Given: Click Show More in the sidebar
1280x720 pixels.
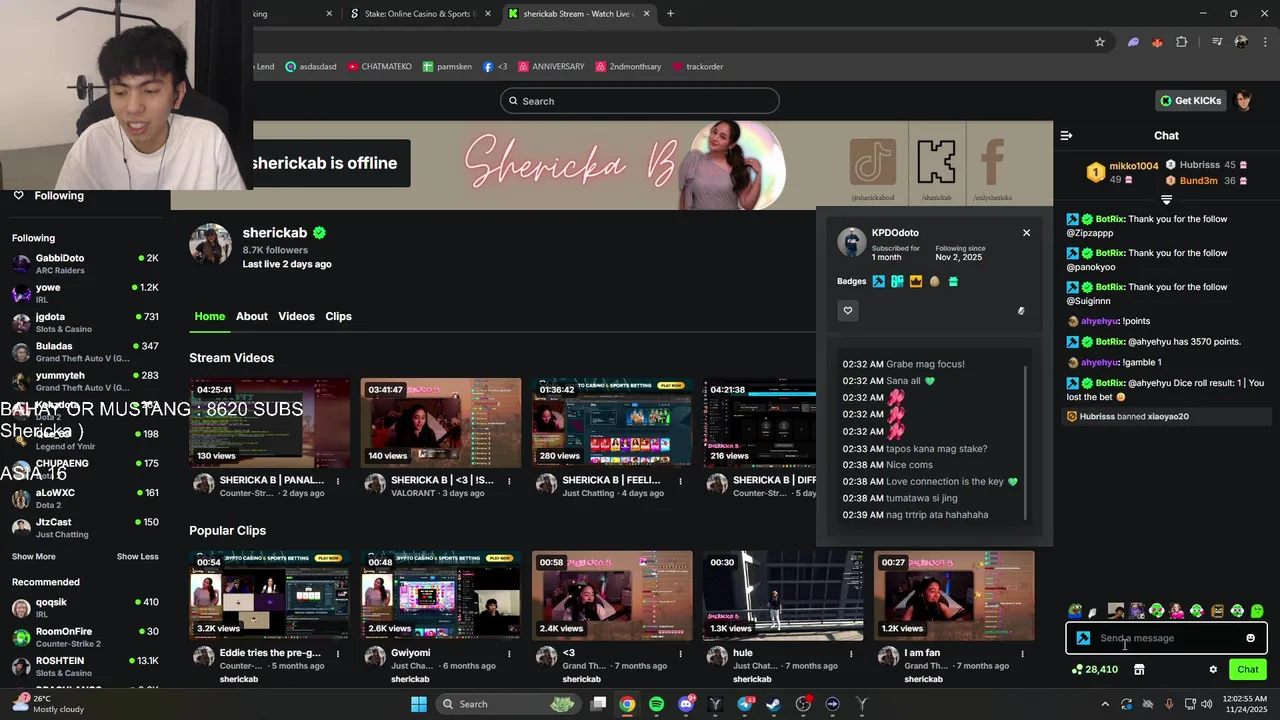Looking at the screenshot, I should (x=34, y=557).
